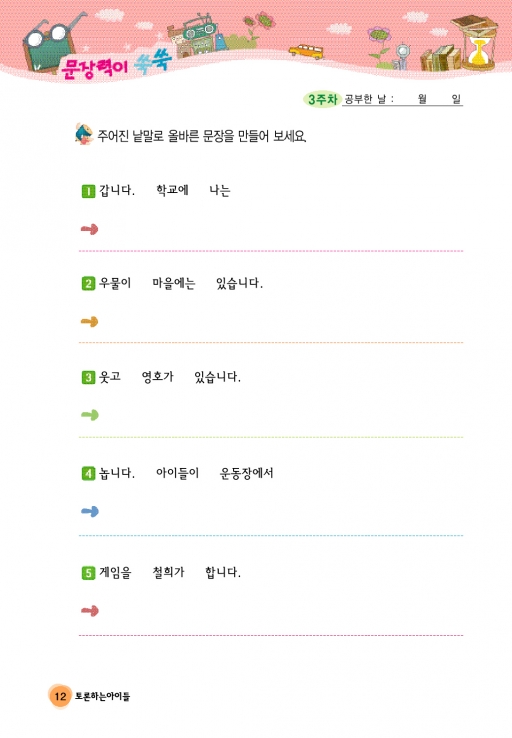Click the green number 3 badge
The height and width of the screenshot is (738, 512).
88,377
